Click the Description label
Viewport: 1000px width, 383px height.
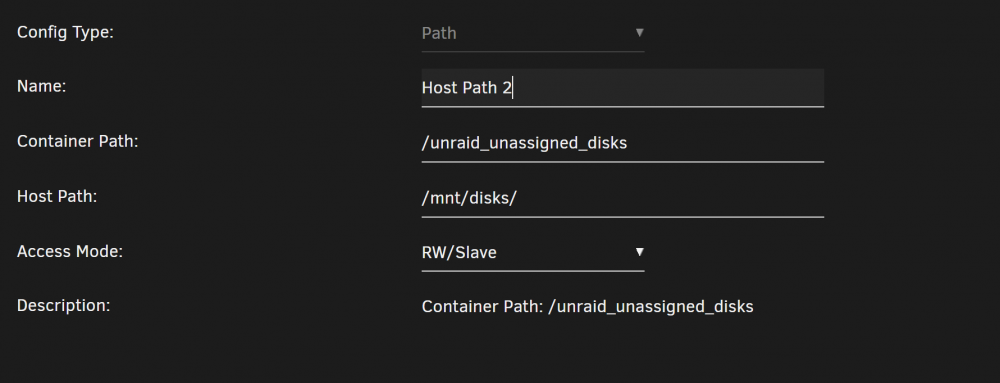[63, 305]
